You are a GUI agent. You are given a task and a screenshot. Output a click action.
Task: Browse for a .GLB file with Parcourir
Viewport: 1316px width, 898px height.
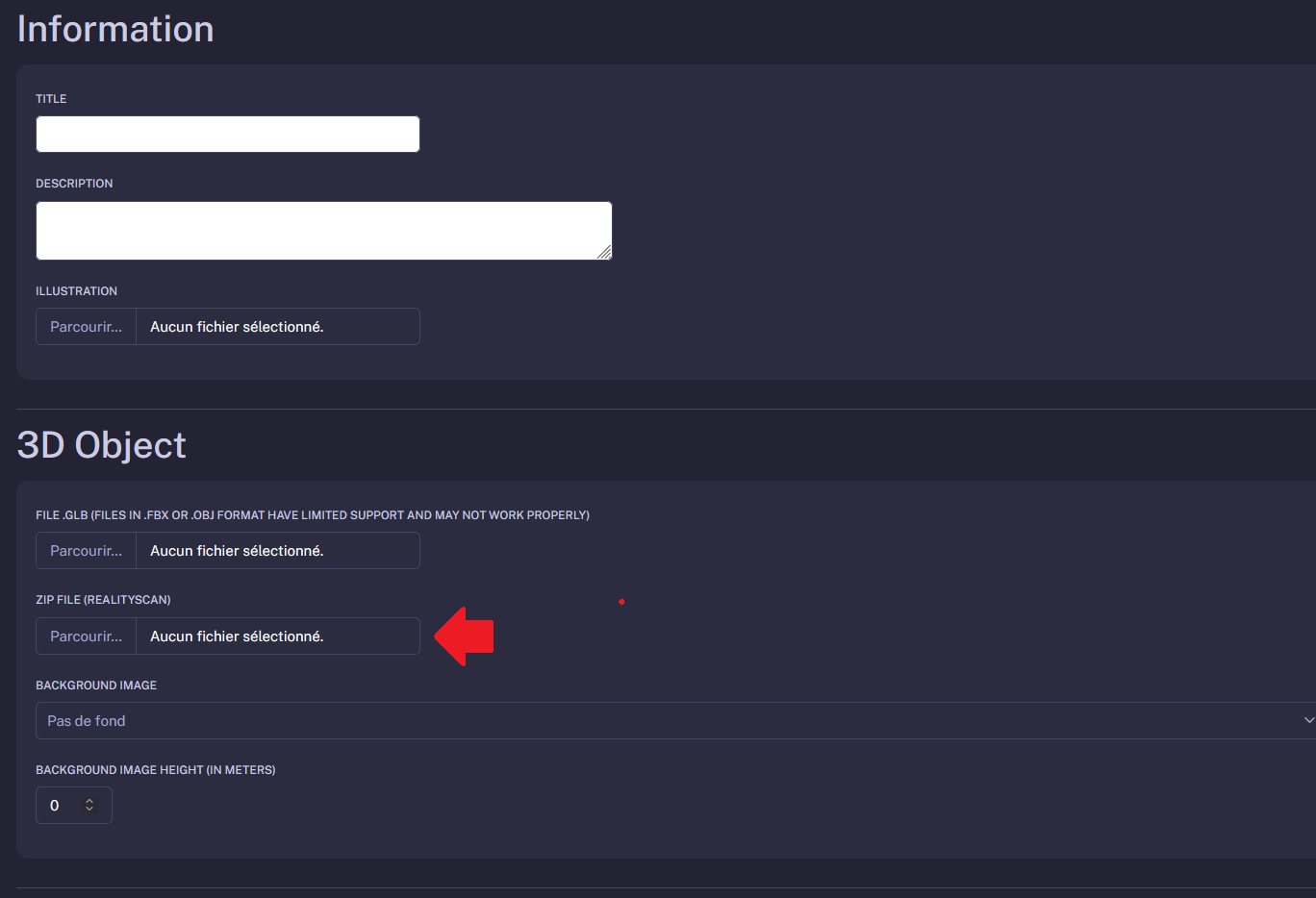point(87,551)
